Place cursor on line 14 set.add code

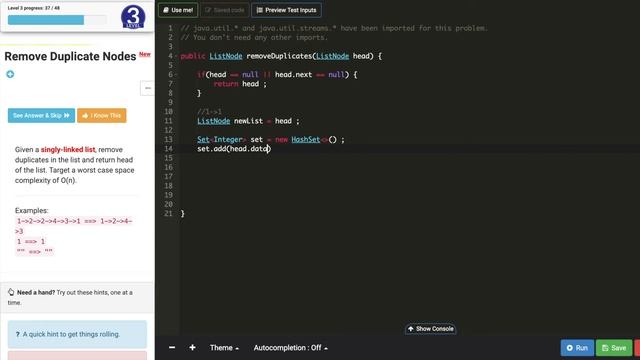pyautogui.click(x=234, y=149)
